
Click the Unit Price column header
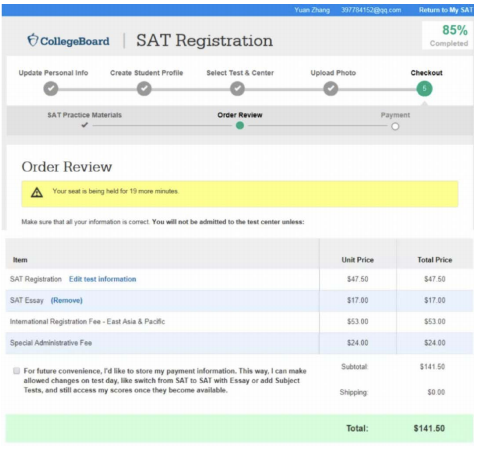tap(357, 260)
